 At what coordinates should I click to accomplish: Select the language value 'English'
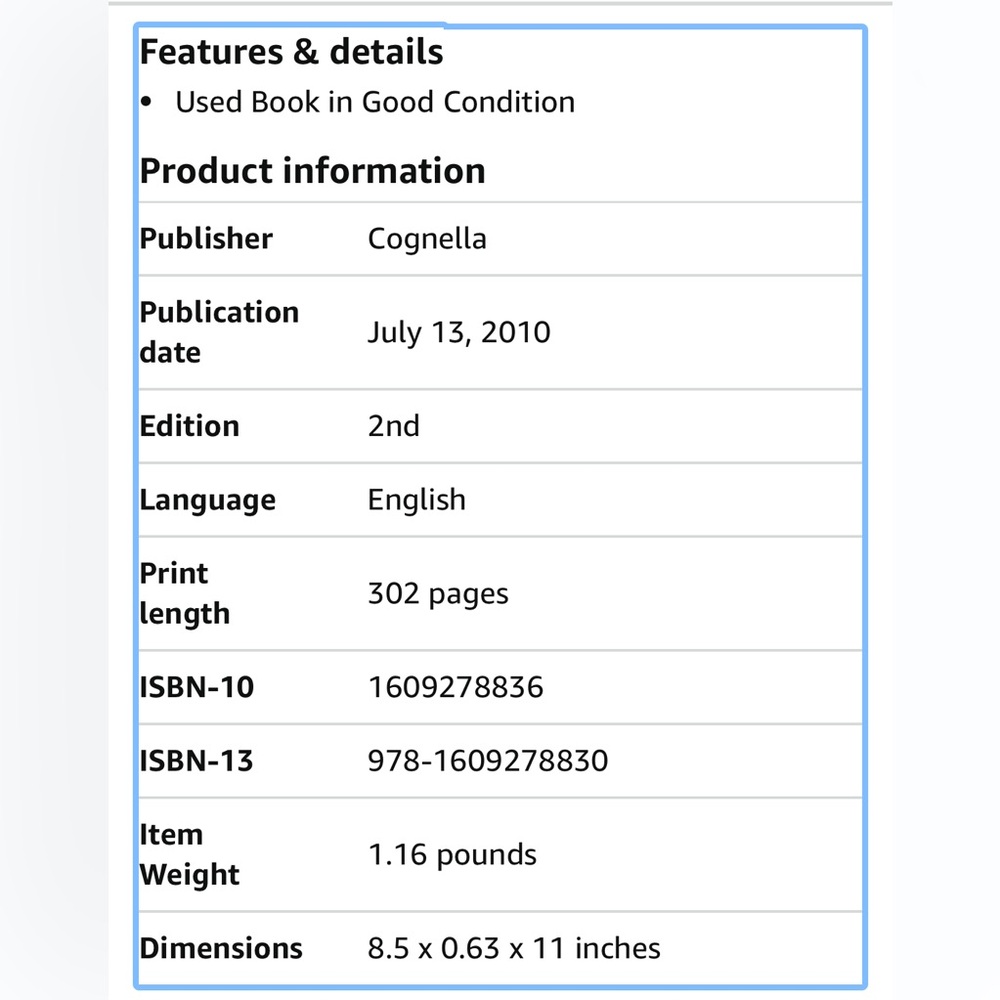coord(417,500)
